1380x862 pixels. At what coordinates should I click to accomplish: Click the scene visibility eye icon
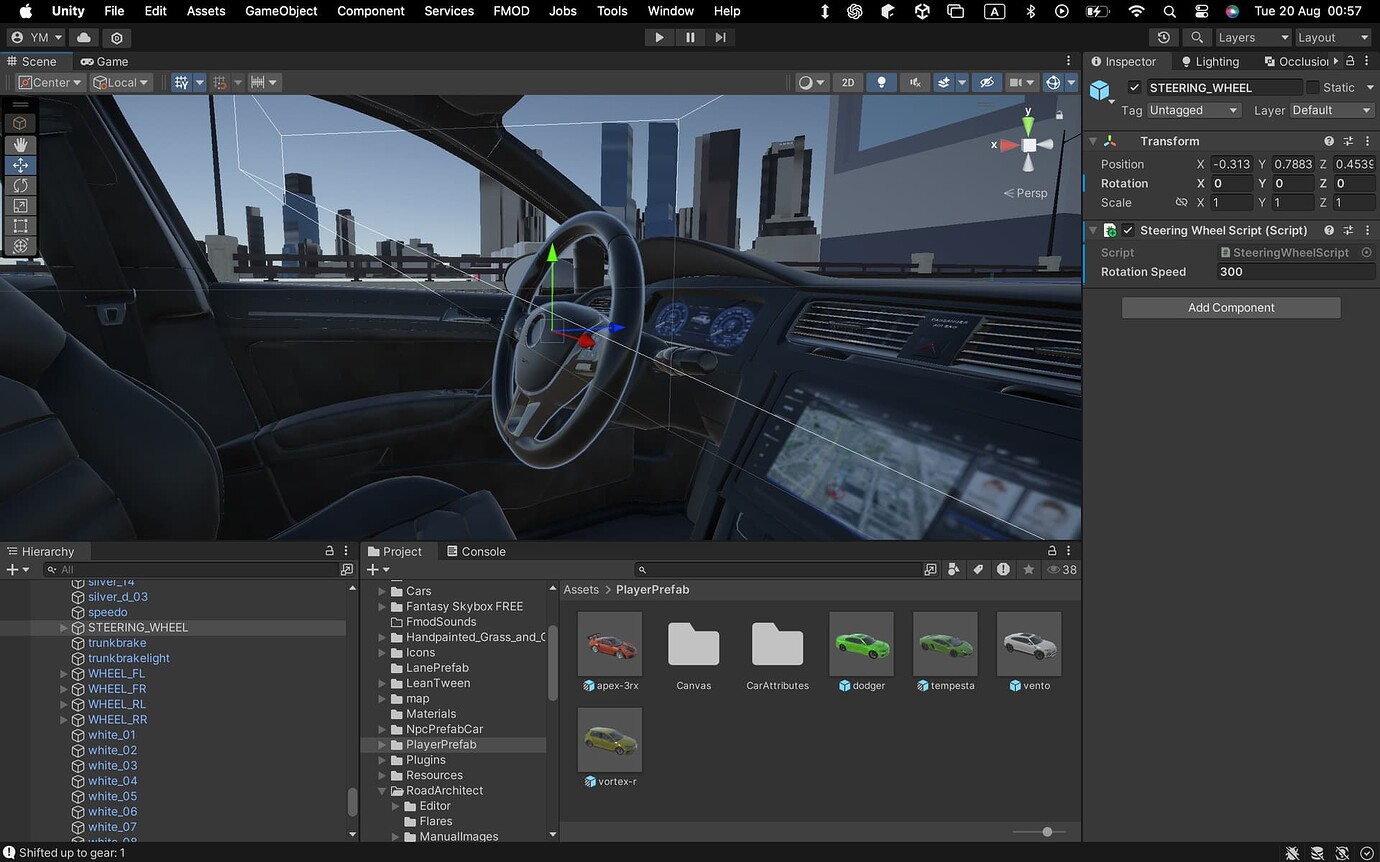986,82
